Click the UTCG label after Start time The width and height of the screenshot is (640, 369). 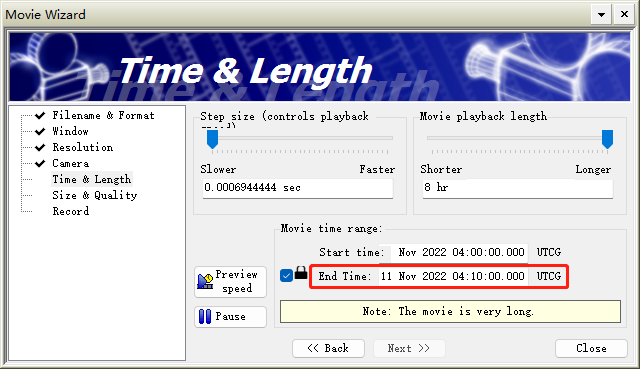click(549, 252)
